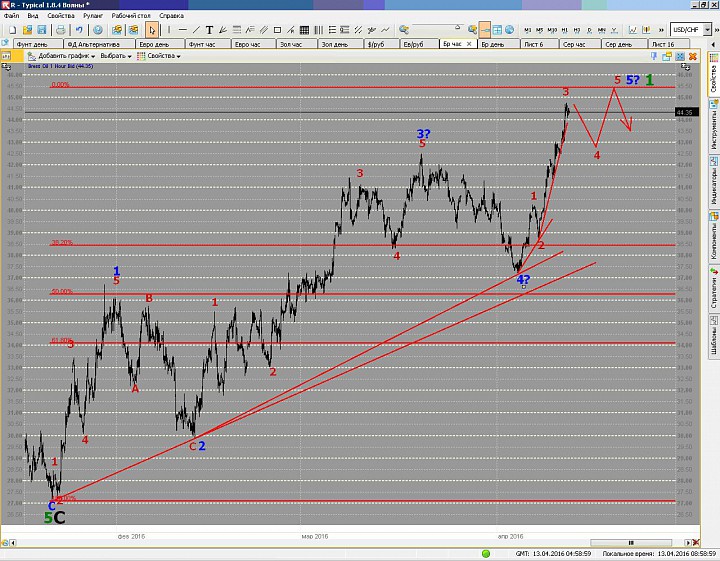Select the rectangle drawing tool
Image resolution: width=720 pixels, height=561 pixels.
[277, 30]
